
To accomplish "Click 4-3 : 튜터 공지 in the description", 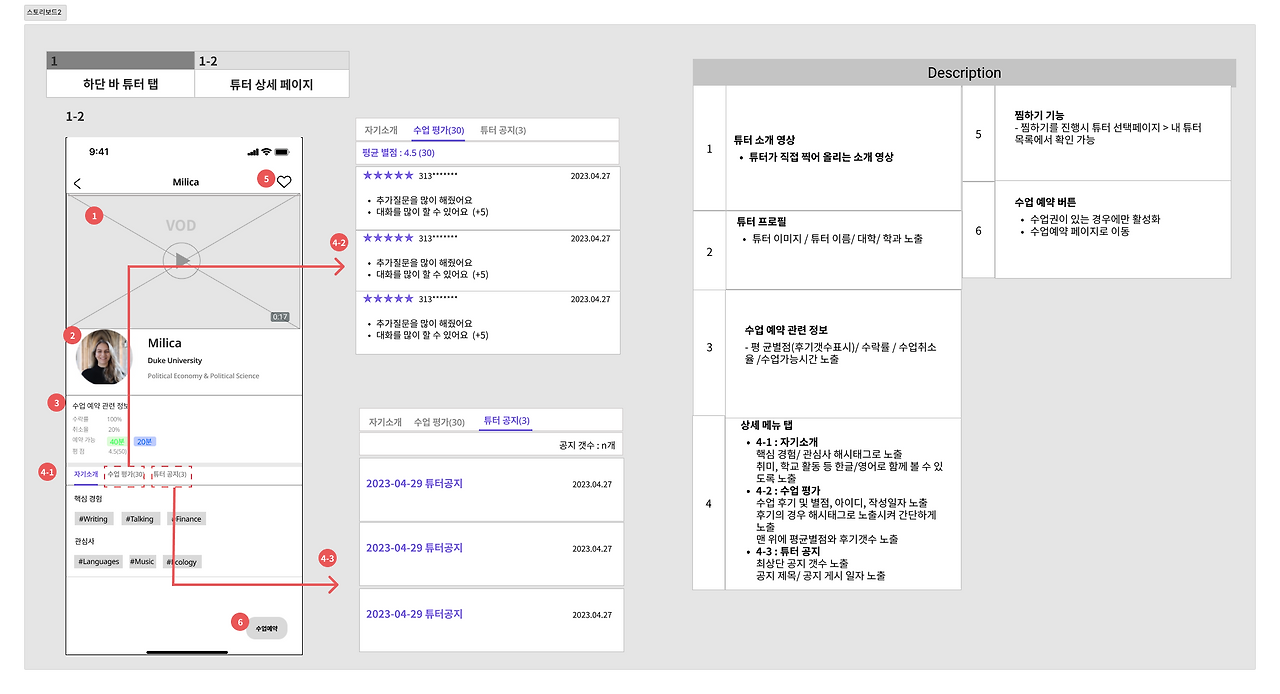I will [x=788, y=552].
